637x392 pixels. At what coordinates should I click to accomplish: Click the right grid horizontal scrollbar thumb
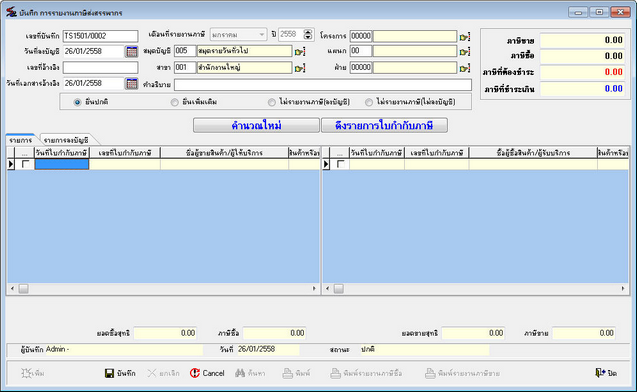pos(339,289)
